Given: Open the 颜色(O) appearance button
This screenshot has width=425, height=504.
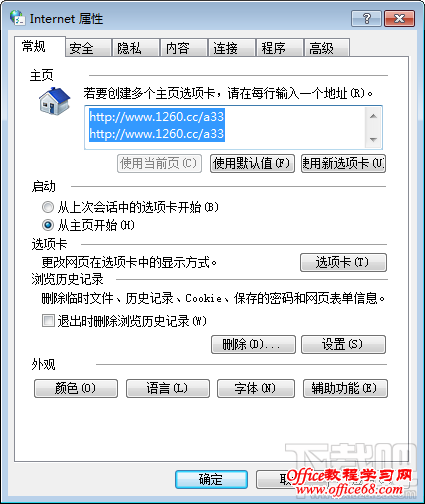Looking at the screenshot, I should 76,388.
